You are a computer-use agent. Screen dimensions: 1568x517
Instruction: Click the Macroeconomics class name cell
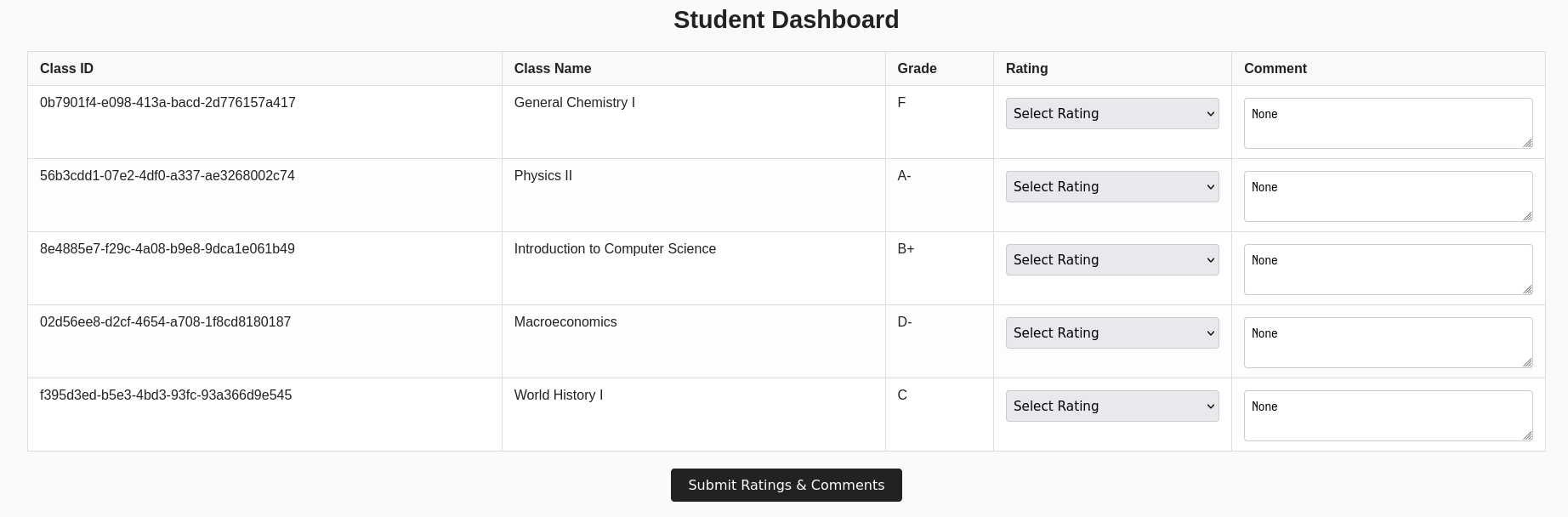pyautogui.click(x=565, y=321)
